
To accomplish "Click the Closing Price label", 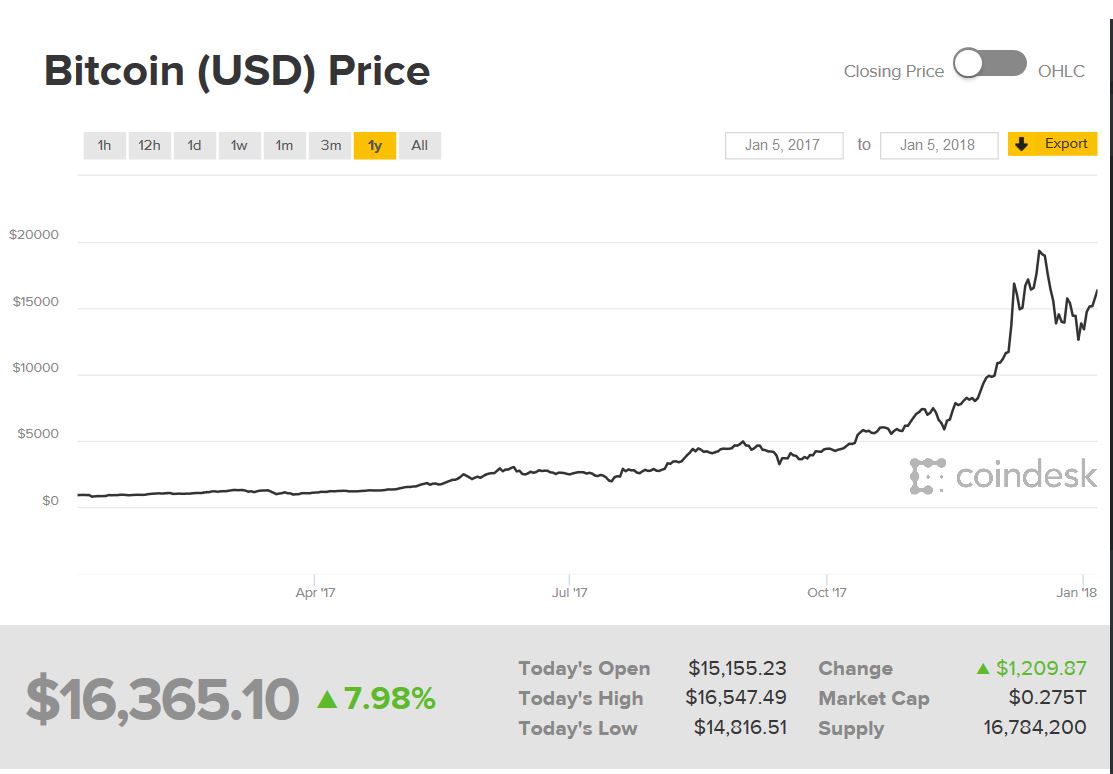I will (893, 71).
